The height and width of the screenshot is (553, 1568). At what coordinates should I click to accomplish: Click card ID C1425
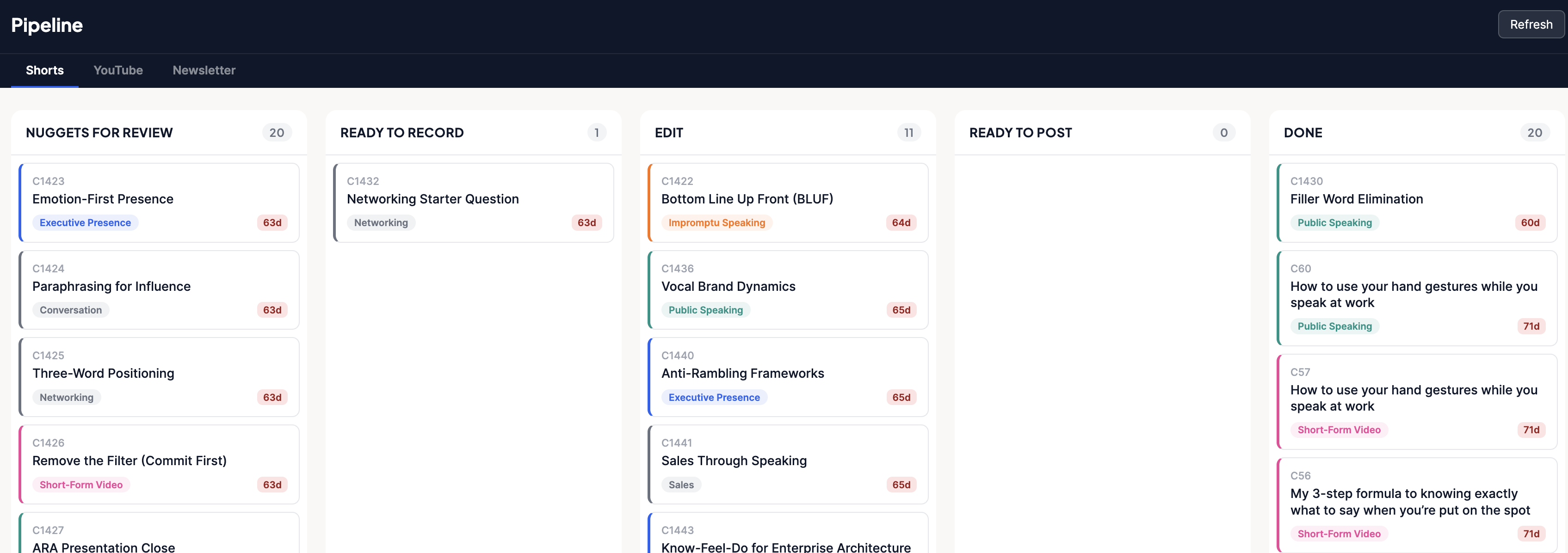48,355
